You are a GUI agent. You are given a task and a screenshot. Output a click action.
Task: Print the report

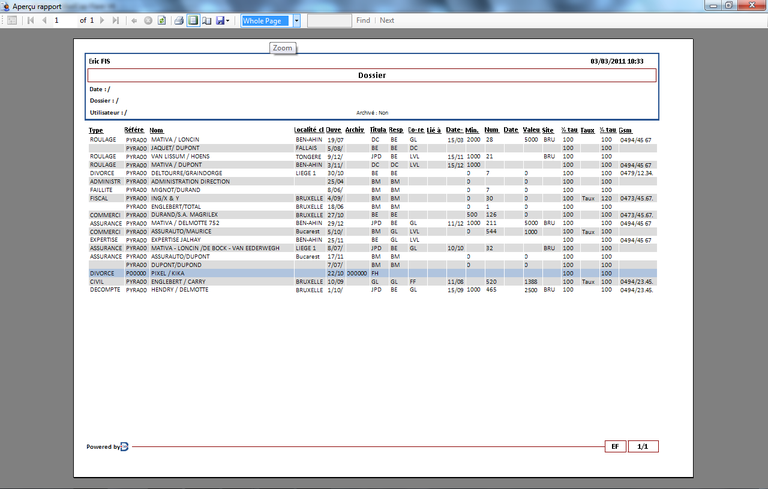(x=179, y=20)
